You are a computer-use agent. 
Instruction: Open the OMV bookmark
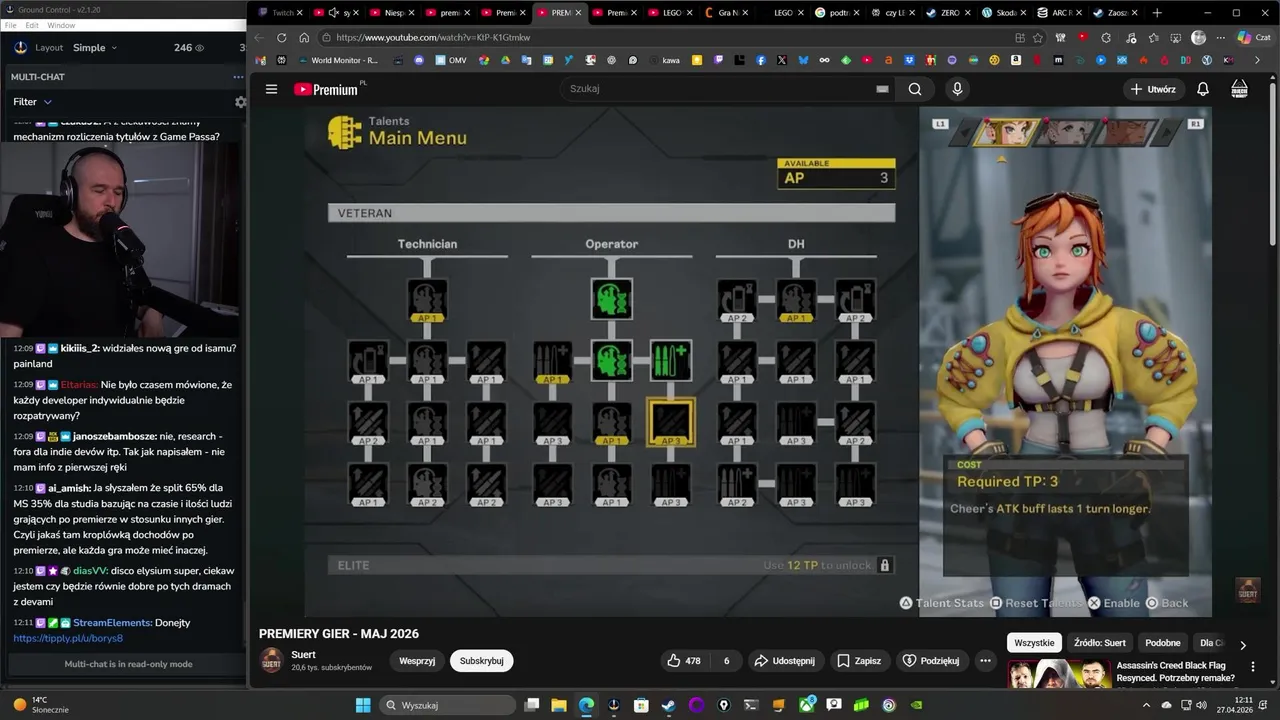(x=450, y=60)
